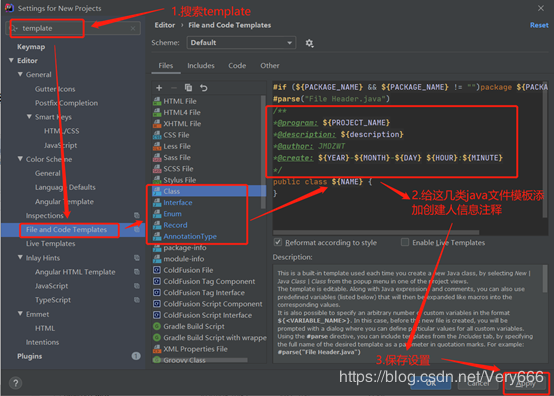Collapse the Emmet tree node

coord(20,314)
